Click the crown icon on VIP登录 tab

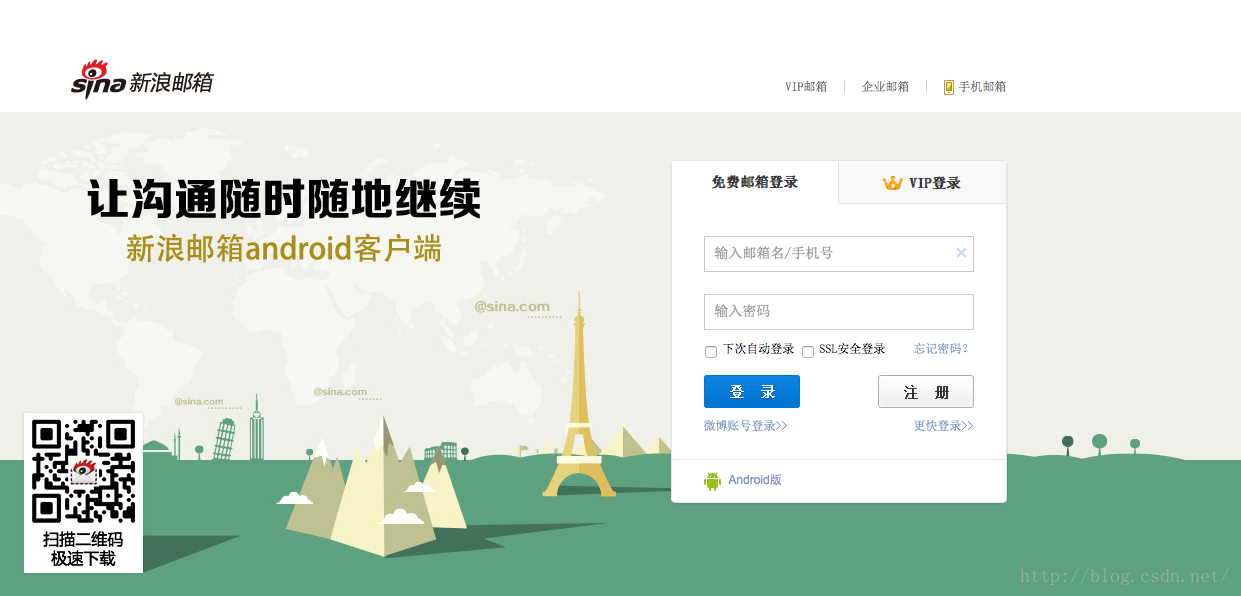tap(893, 183)
